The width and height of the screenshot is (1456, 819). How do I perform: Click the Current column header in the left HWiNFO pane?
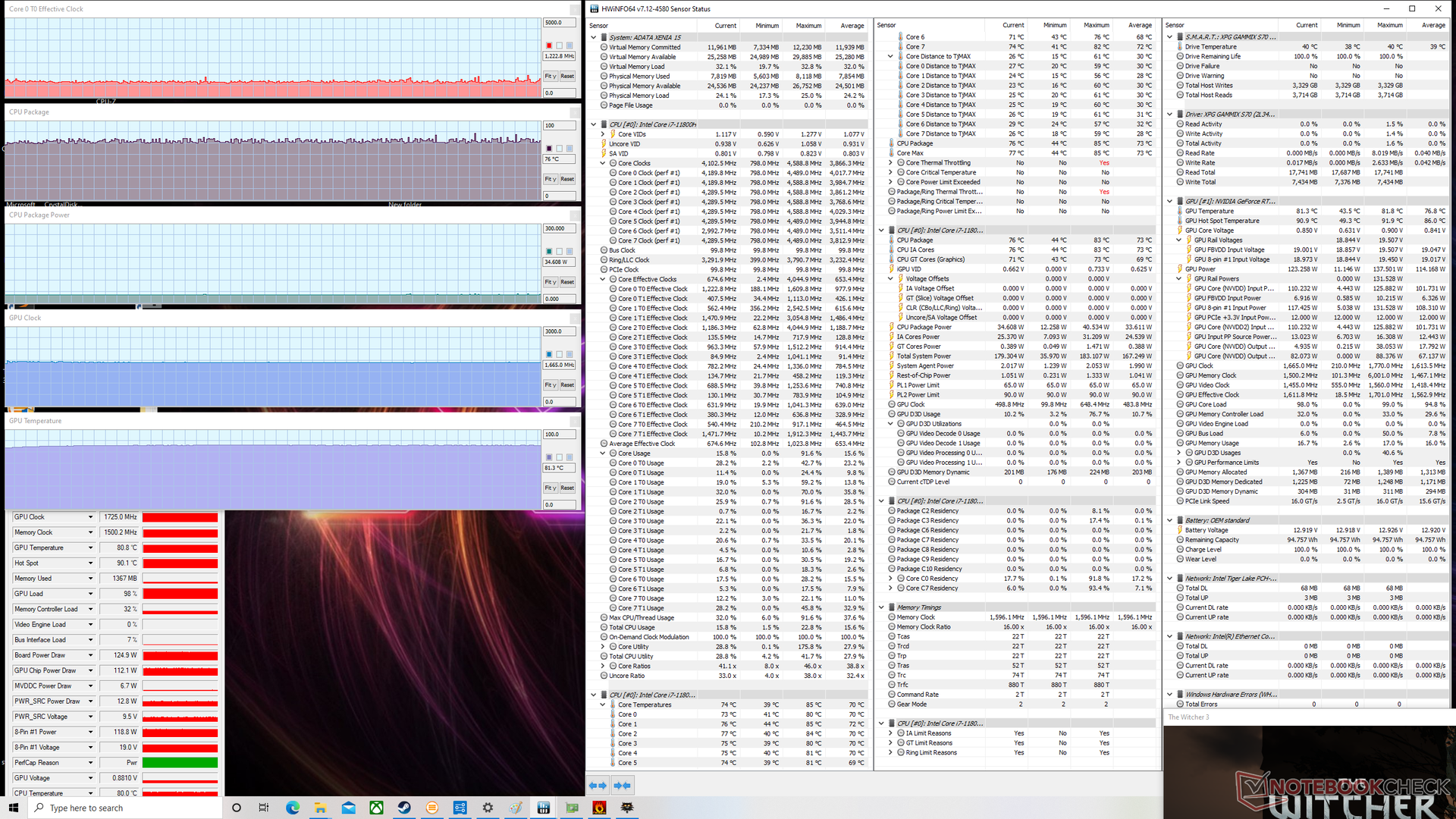(725, 26)
